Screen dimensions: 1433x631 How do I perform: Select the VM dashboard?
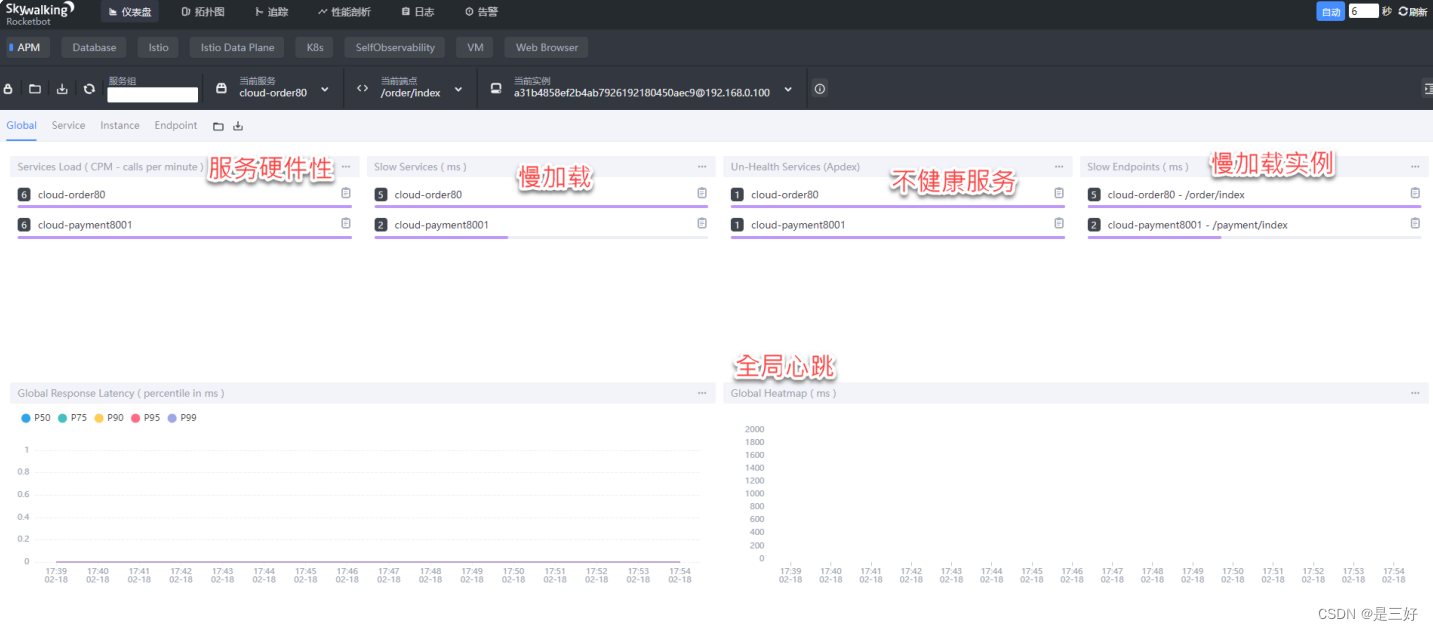click(x=475, y=47)
